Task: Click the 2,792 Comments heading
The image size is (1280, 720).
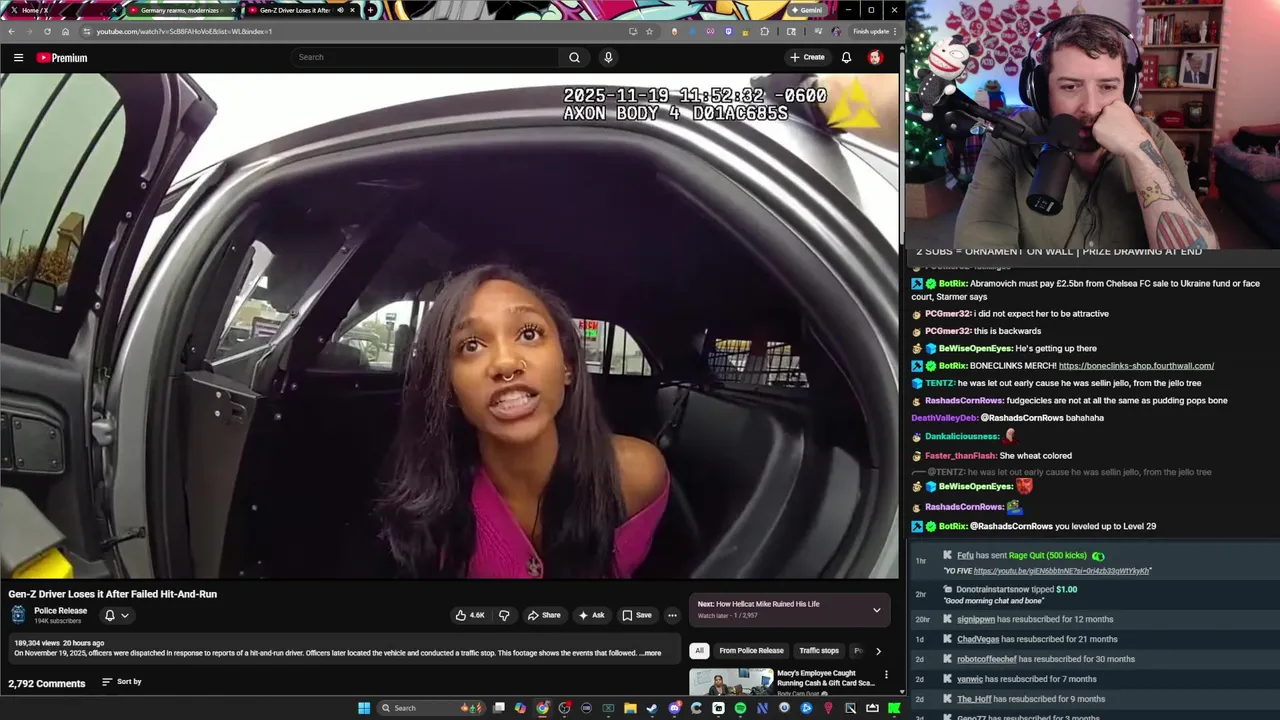Action: (47, 684)
